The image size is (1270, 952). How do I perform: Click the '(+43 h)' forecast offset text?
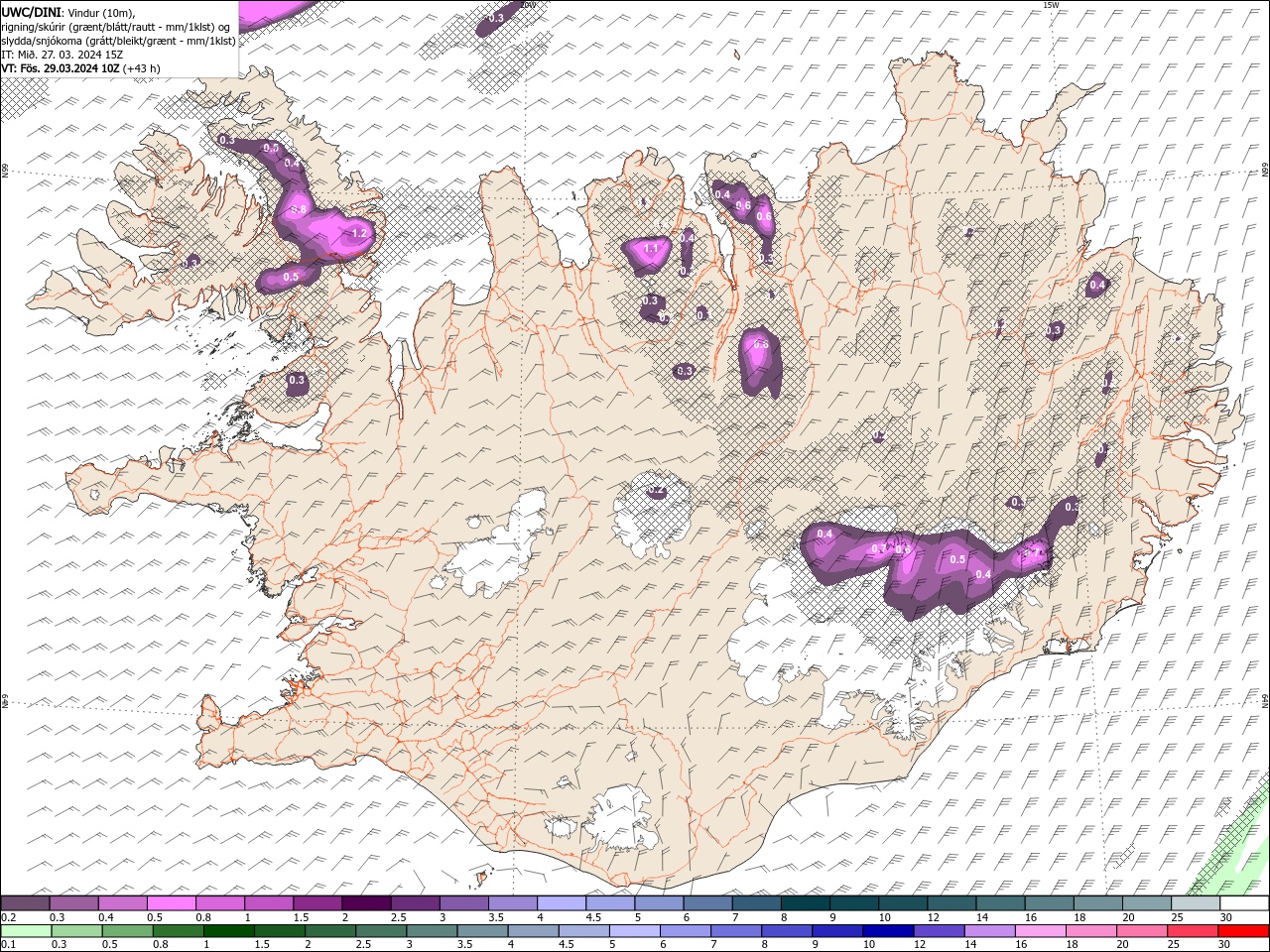coord(142,68)
